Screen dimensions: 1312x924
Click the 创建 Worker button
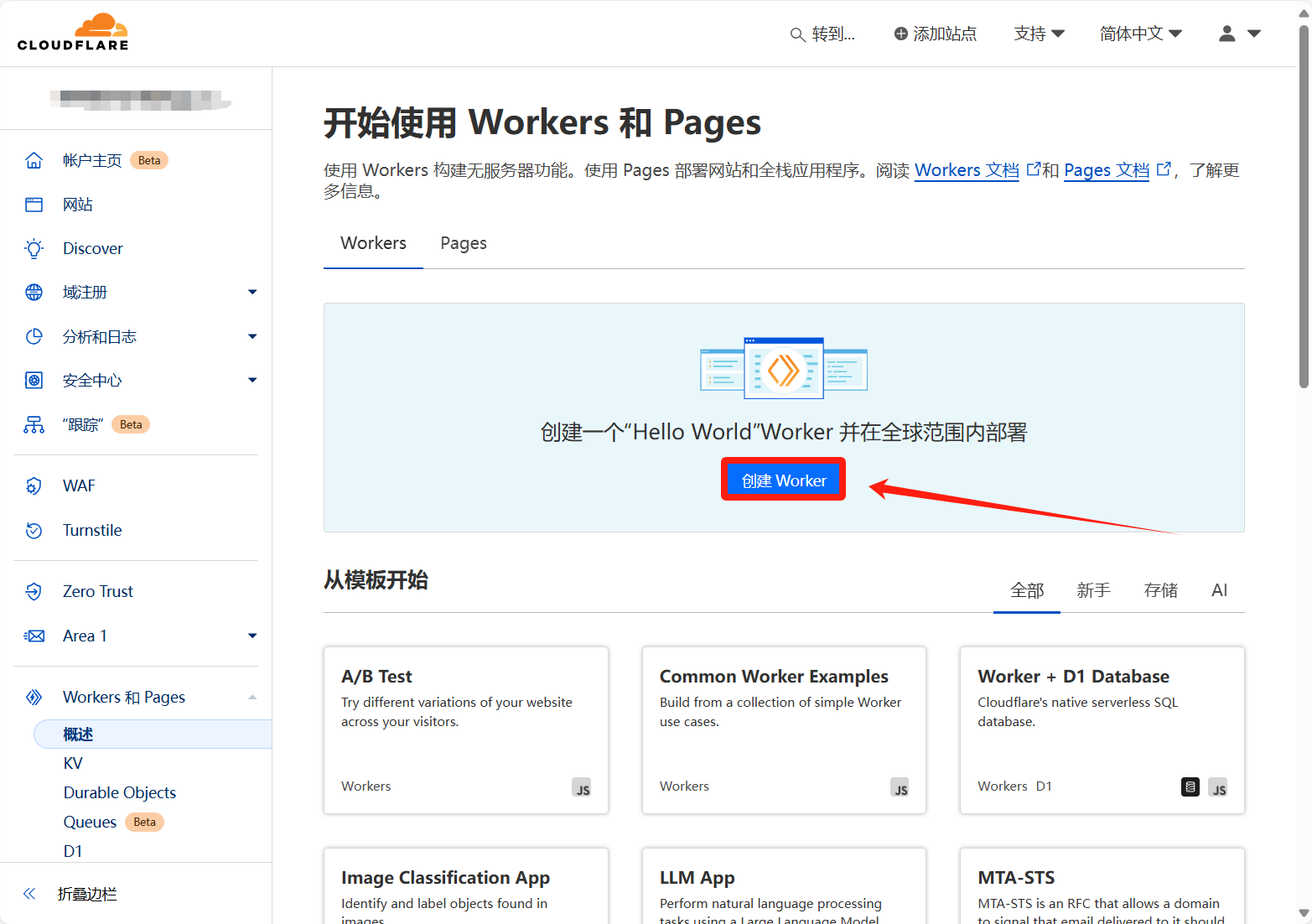pyautogui.click(x=783, y=480)
